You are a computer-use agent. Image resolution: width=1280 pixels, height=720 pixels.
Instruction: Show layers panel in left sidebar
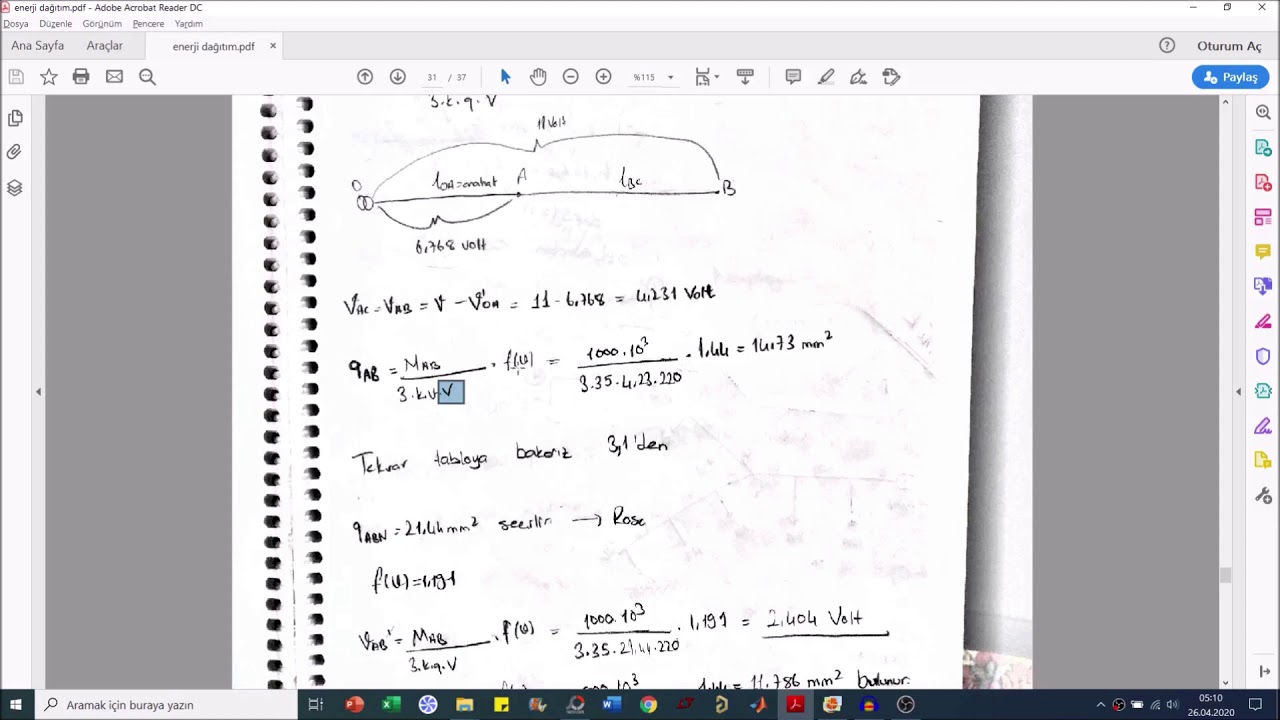point(15,188)
